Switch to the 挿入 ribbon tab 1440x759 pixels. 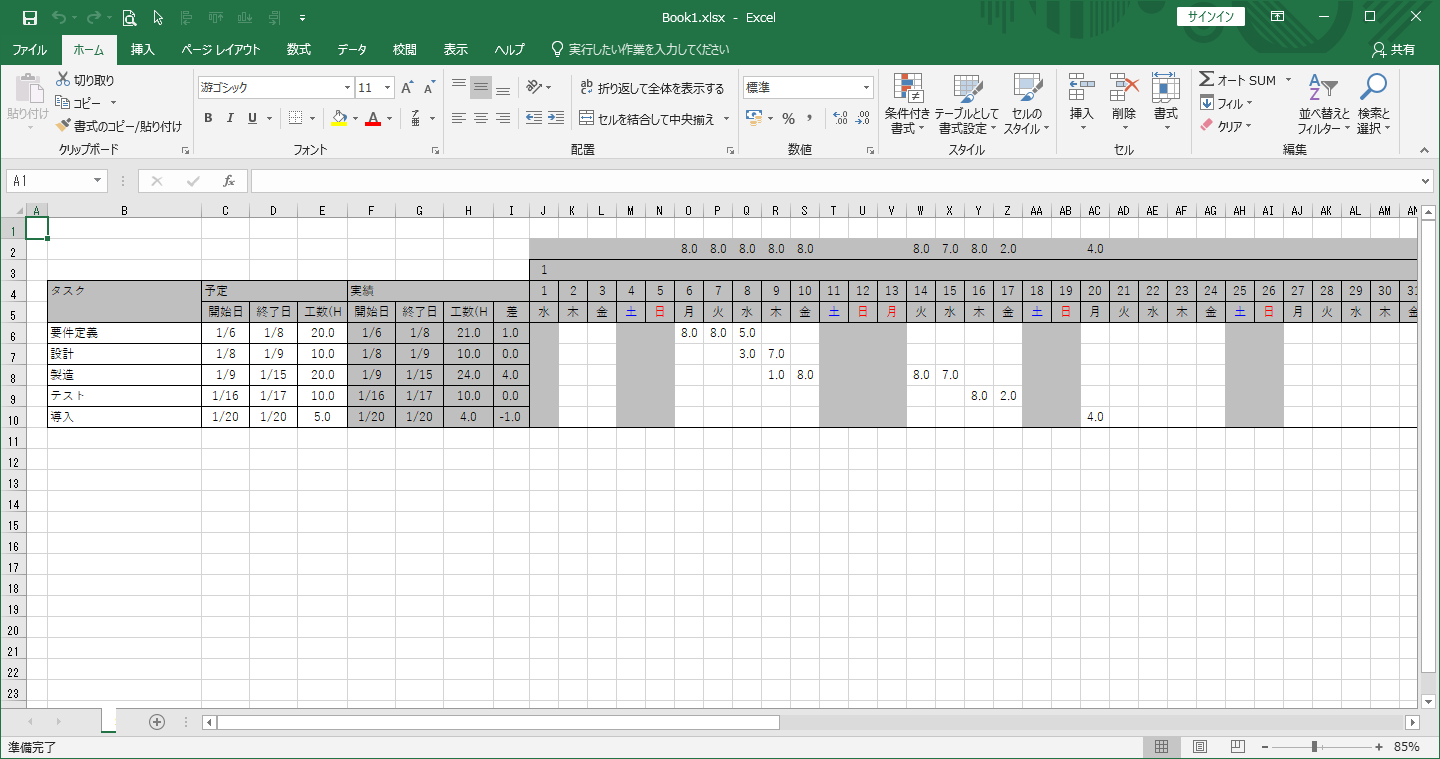pos(143,50)
